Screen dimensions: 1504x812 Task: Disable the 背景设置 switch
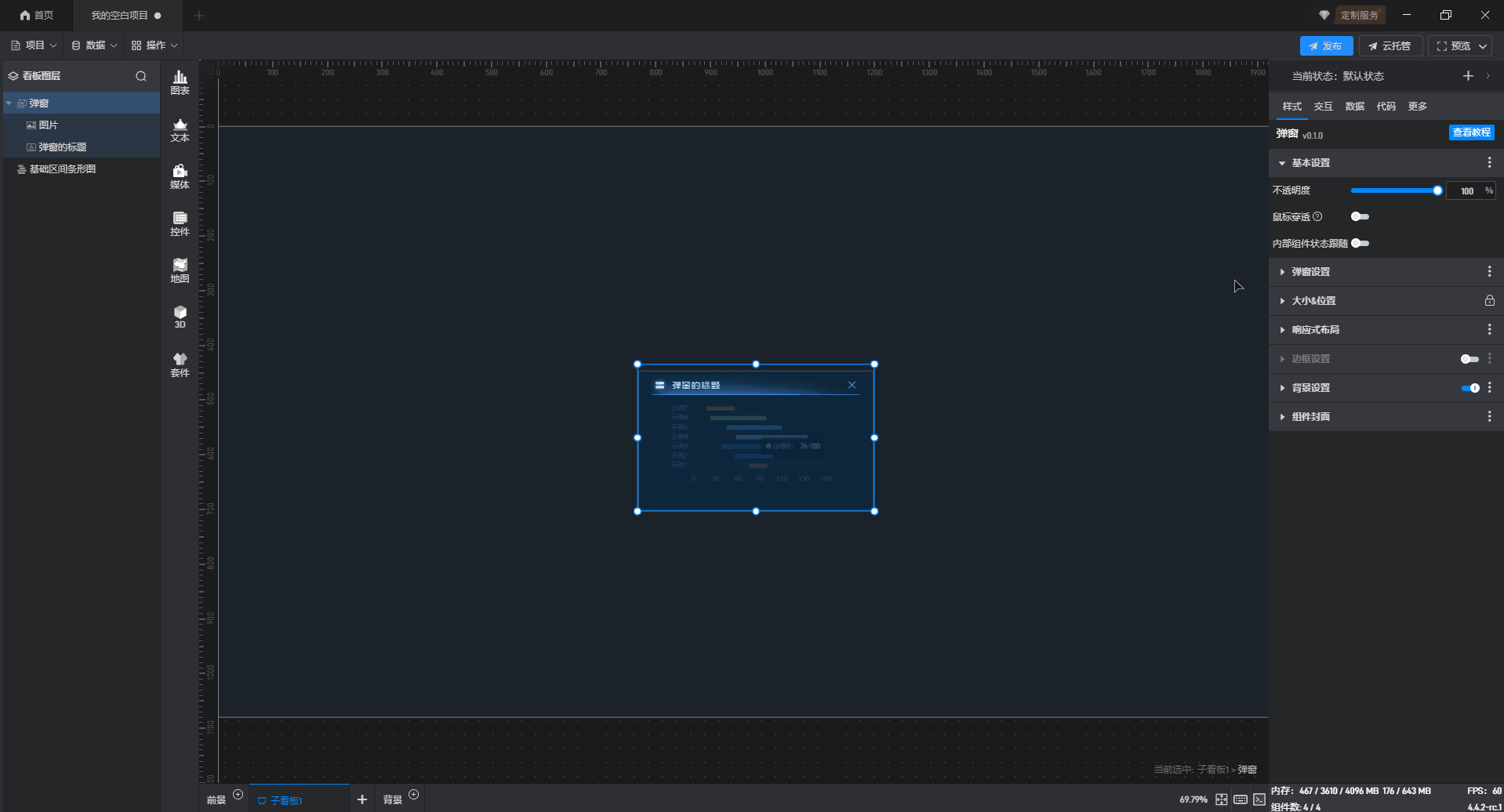click(1470, 388)
